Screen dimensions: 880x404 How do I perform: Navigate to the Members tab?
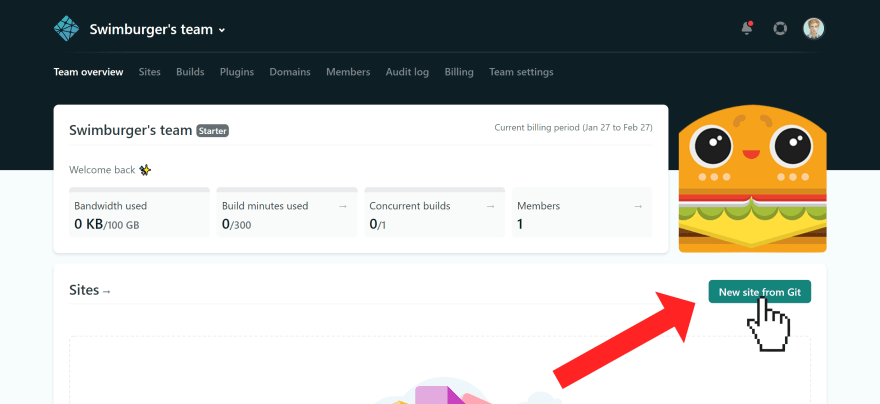tap(348, 72)
